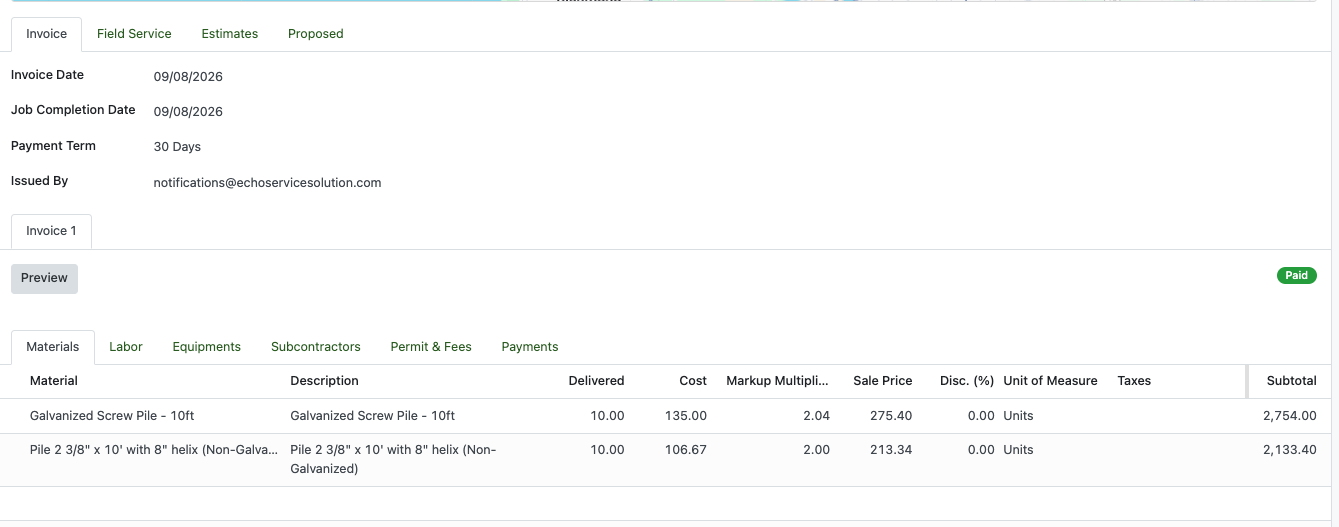Open the Permit & Fees tab
The height and width of the screenshot is (527, 1339).
click(431, 347)
